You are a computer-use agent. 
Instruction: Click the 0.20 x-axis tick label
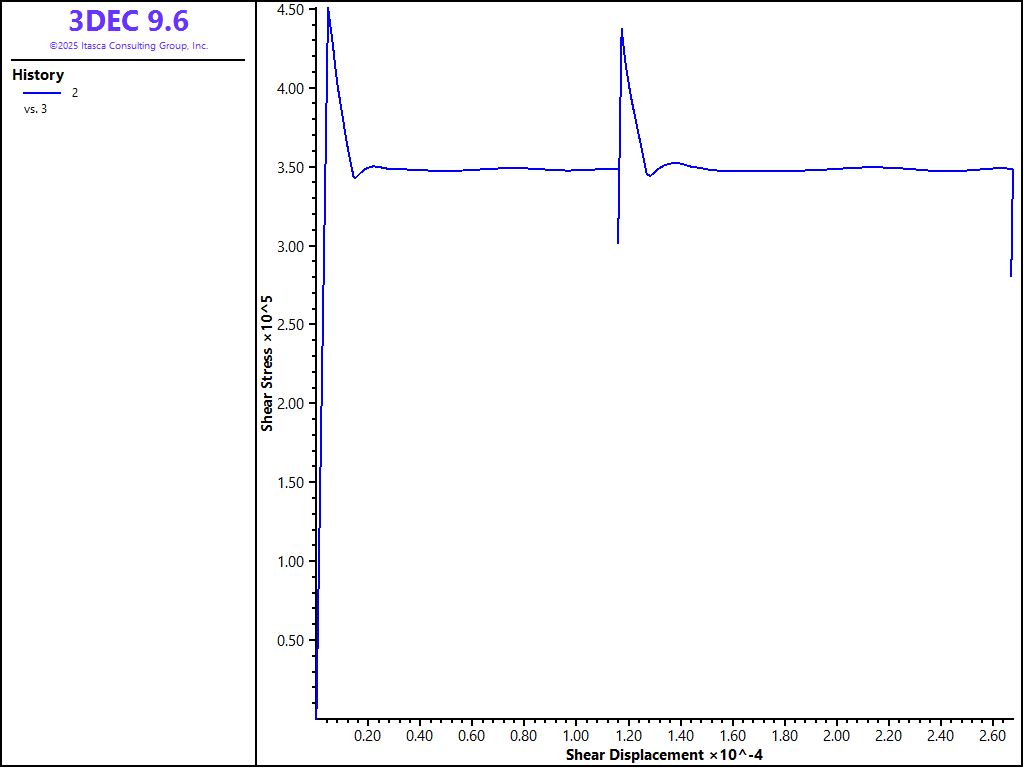click(x=368, y=736)
